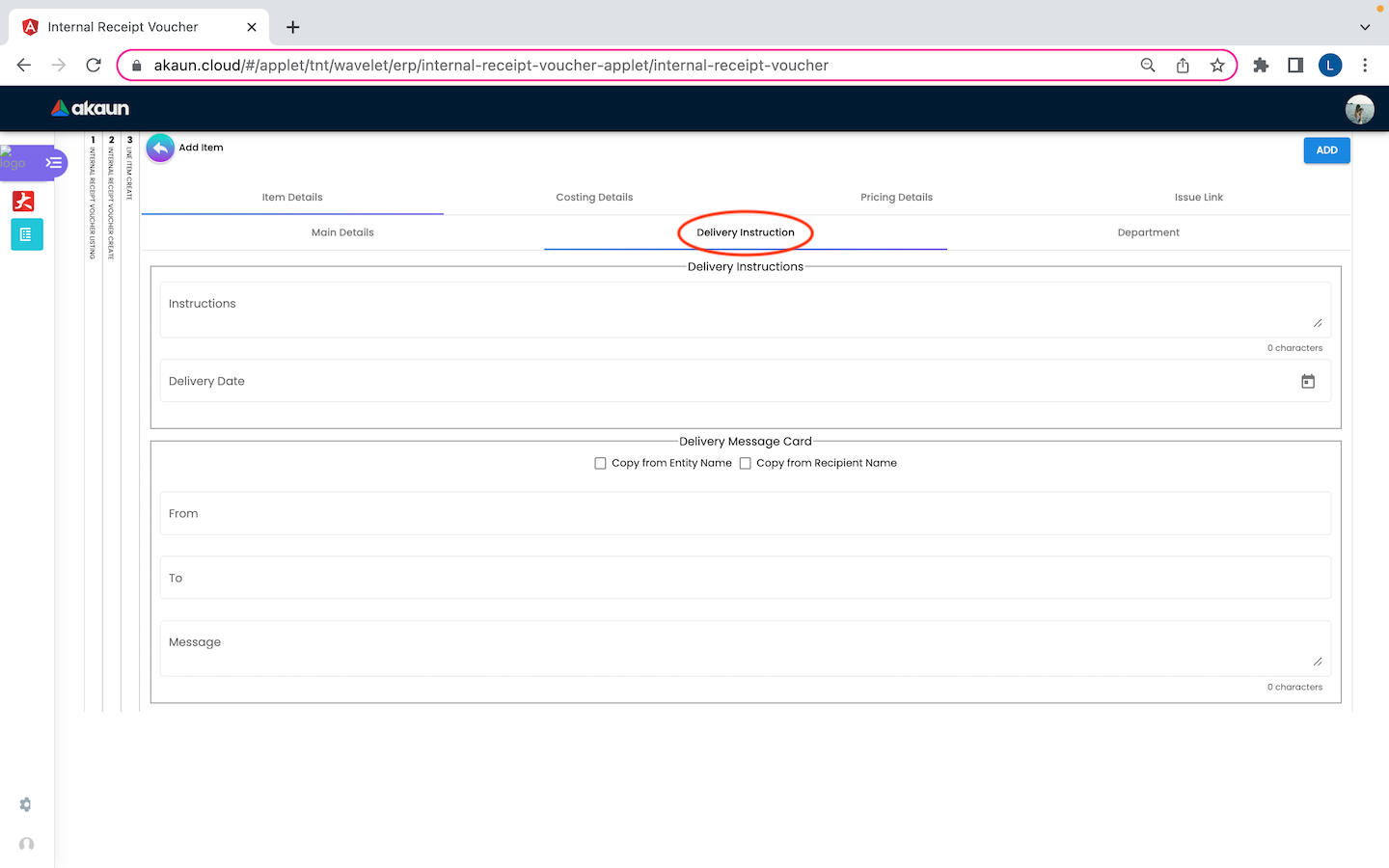Go to the Pricing Details tab
1389x868 pixels.
pos(896,198)
